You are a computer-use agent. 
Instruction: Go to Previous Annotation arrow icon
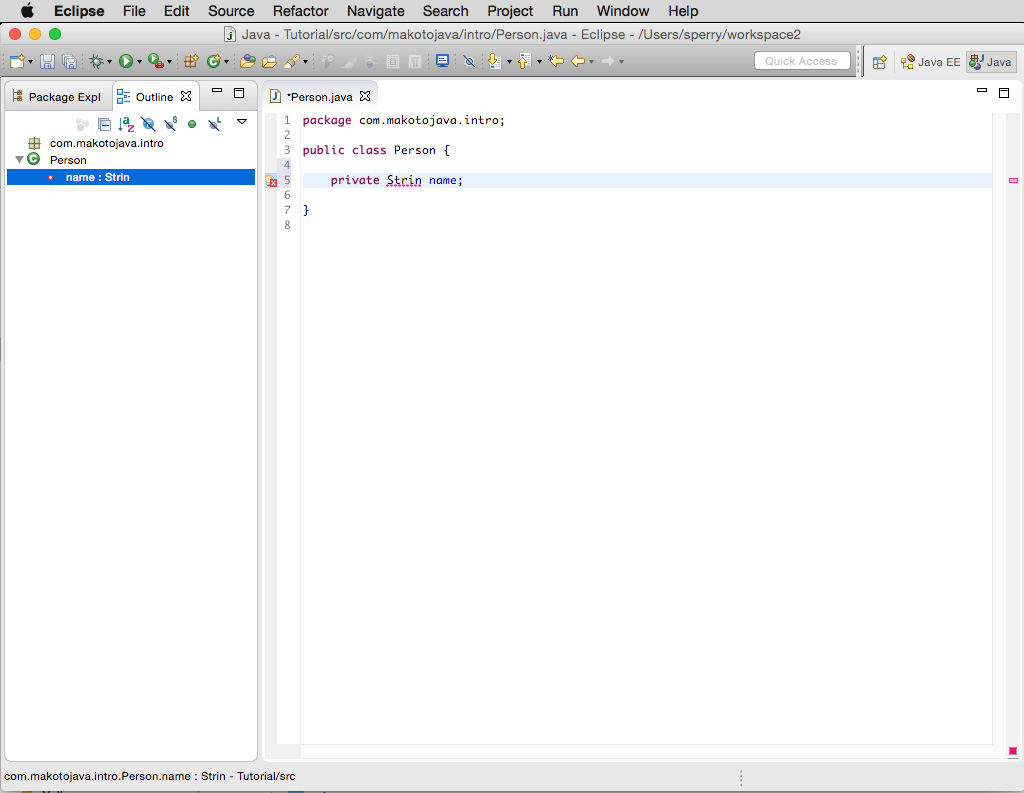pyautogui.click(x=524, y=61)
